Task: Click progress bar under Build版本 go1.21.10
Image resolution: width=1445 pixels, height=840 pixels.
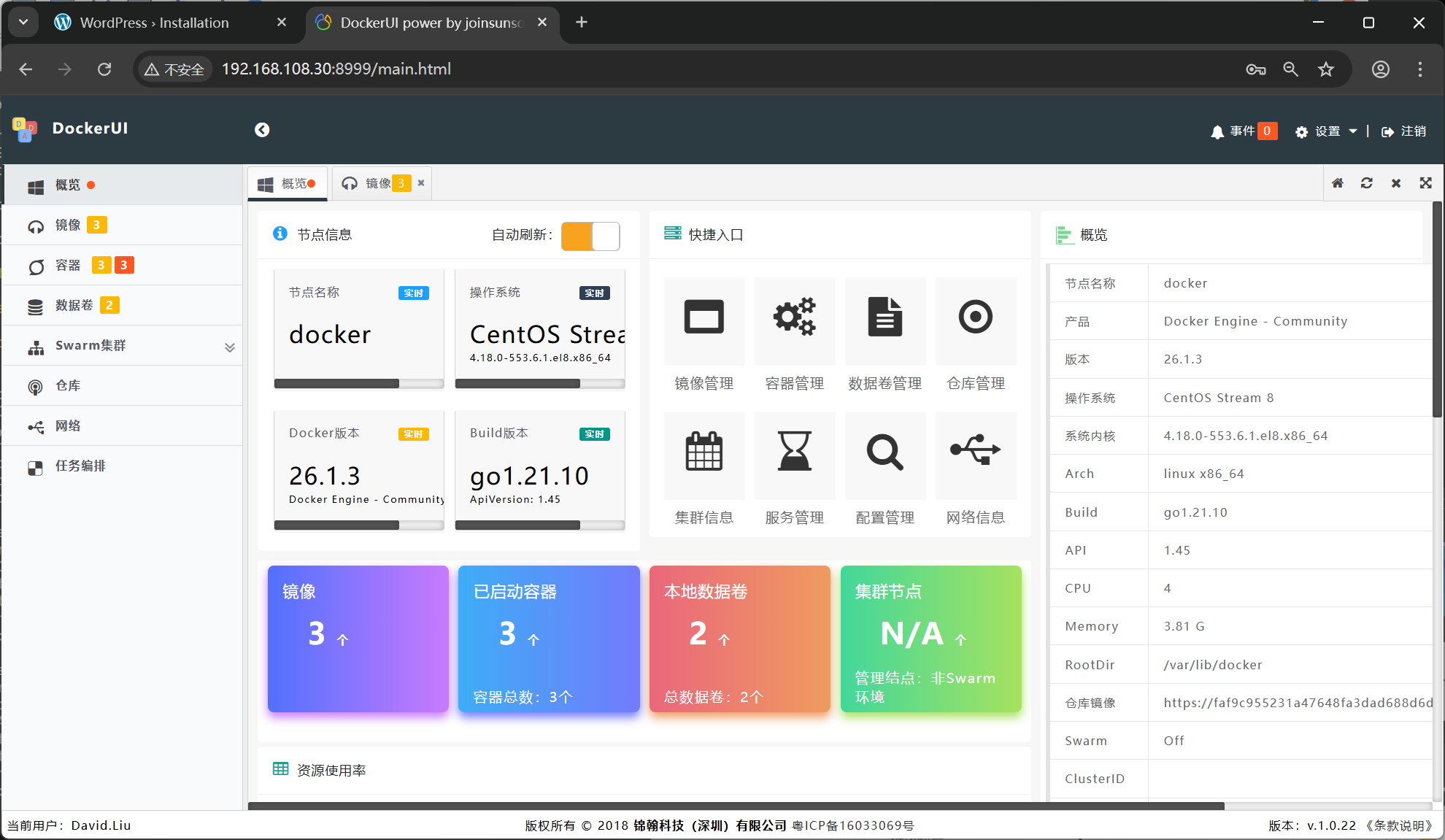Action: click(540, 525)
